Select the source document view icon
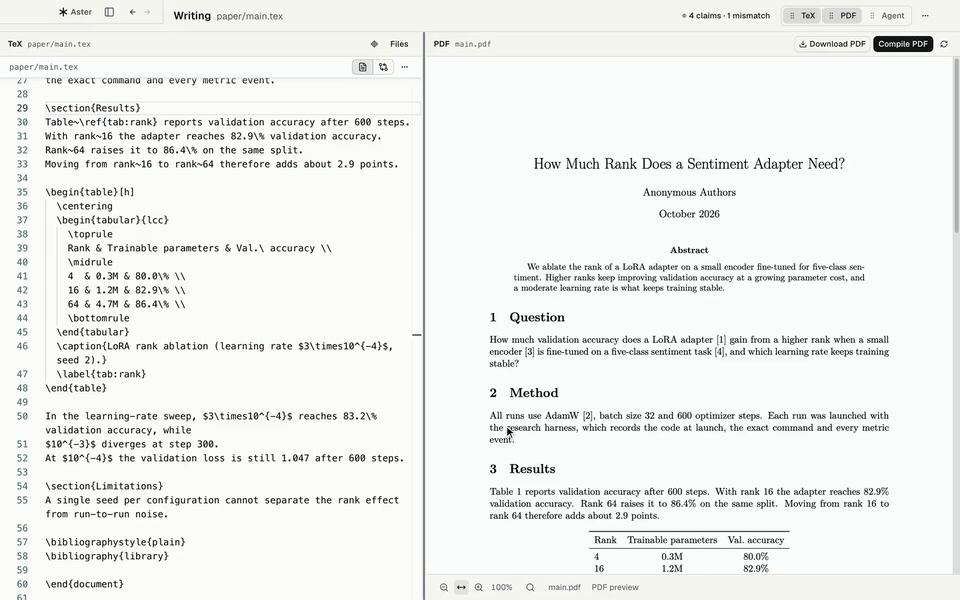The height and width of the screenshot is (600, 960). [x=362, y=67]
